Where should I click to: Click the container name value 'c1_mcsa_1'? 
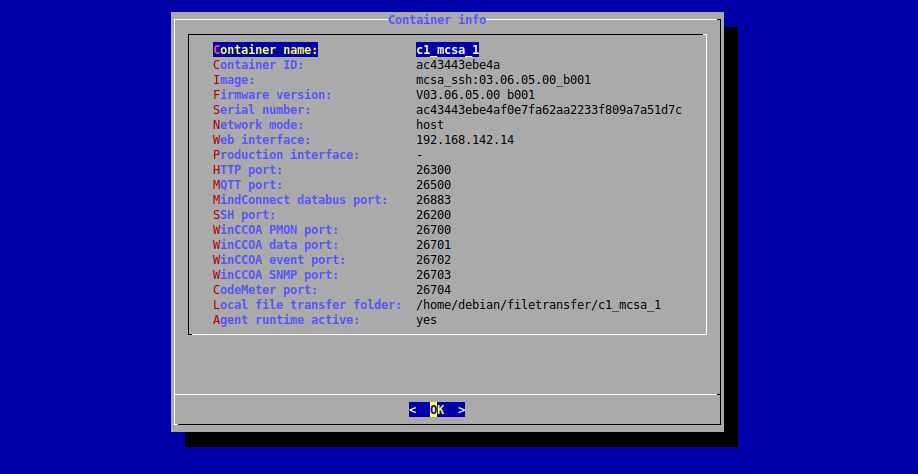[447, 50]
